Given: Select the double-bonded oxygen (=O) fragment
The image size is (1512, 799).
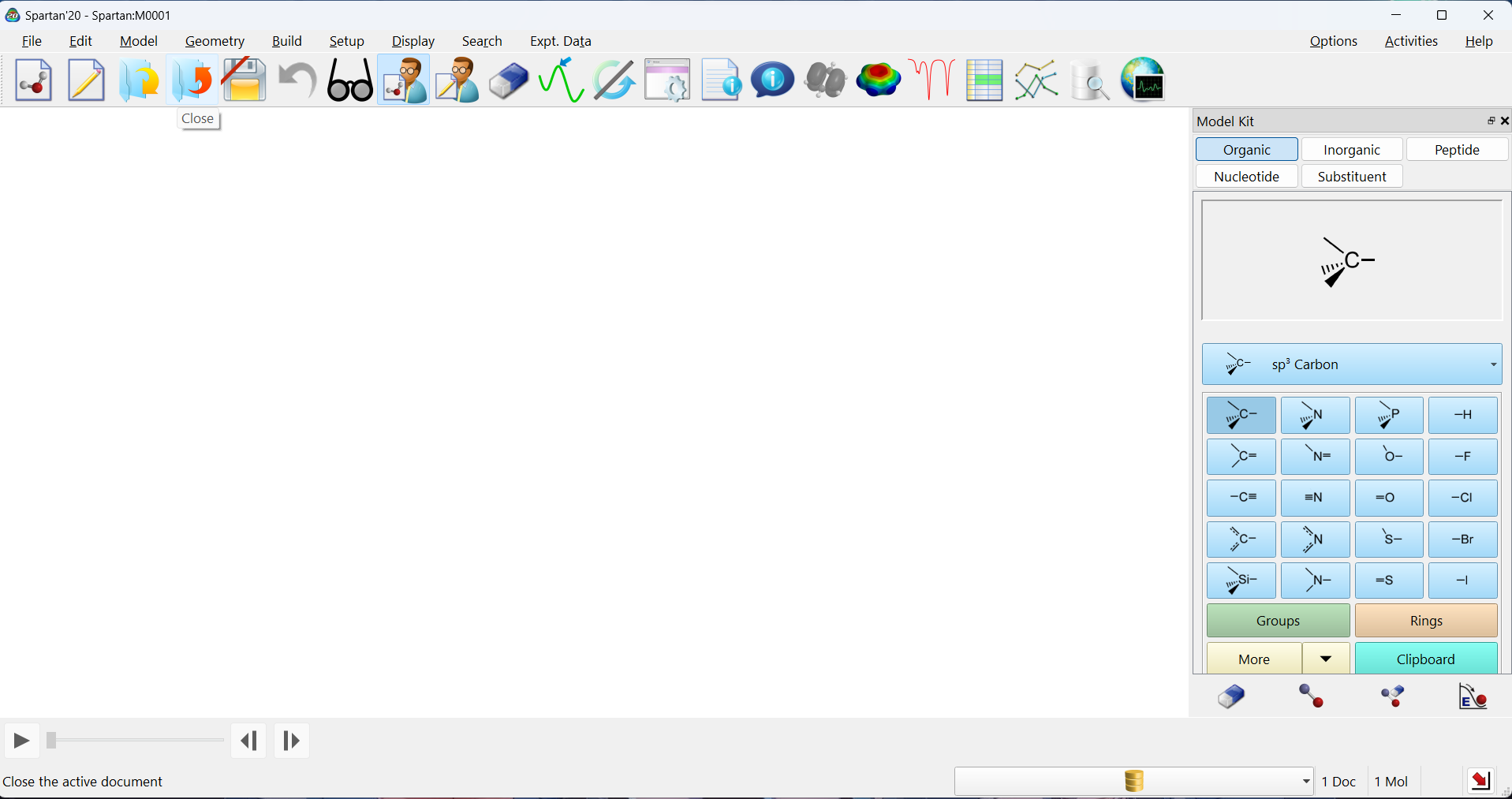Looking at the screenshot, I should (x=1389, y=498).
